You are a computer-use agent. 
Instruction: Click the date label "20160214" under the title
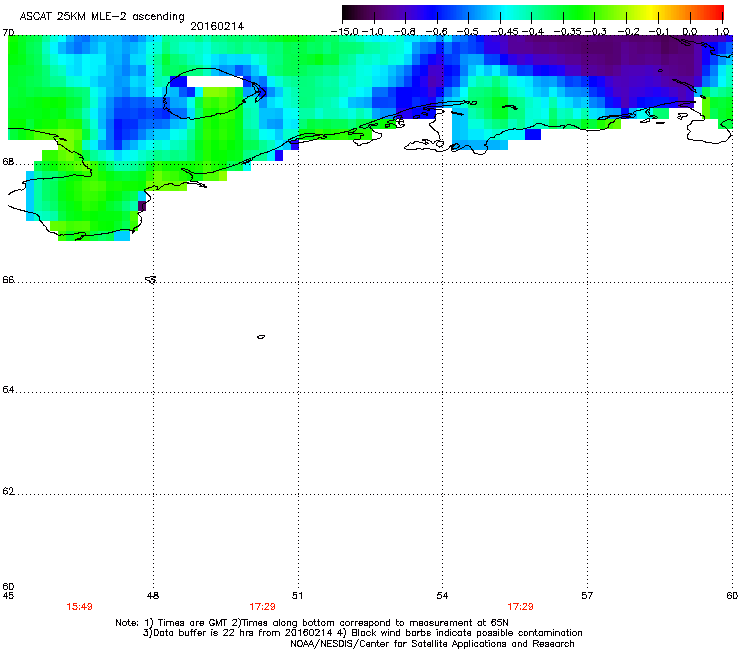[x=217, y=26]
